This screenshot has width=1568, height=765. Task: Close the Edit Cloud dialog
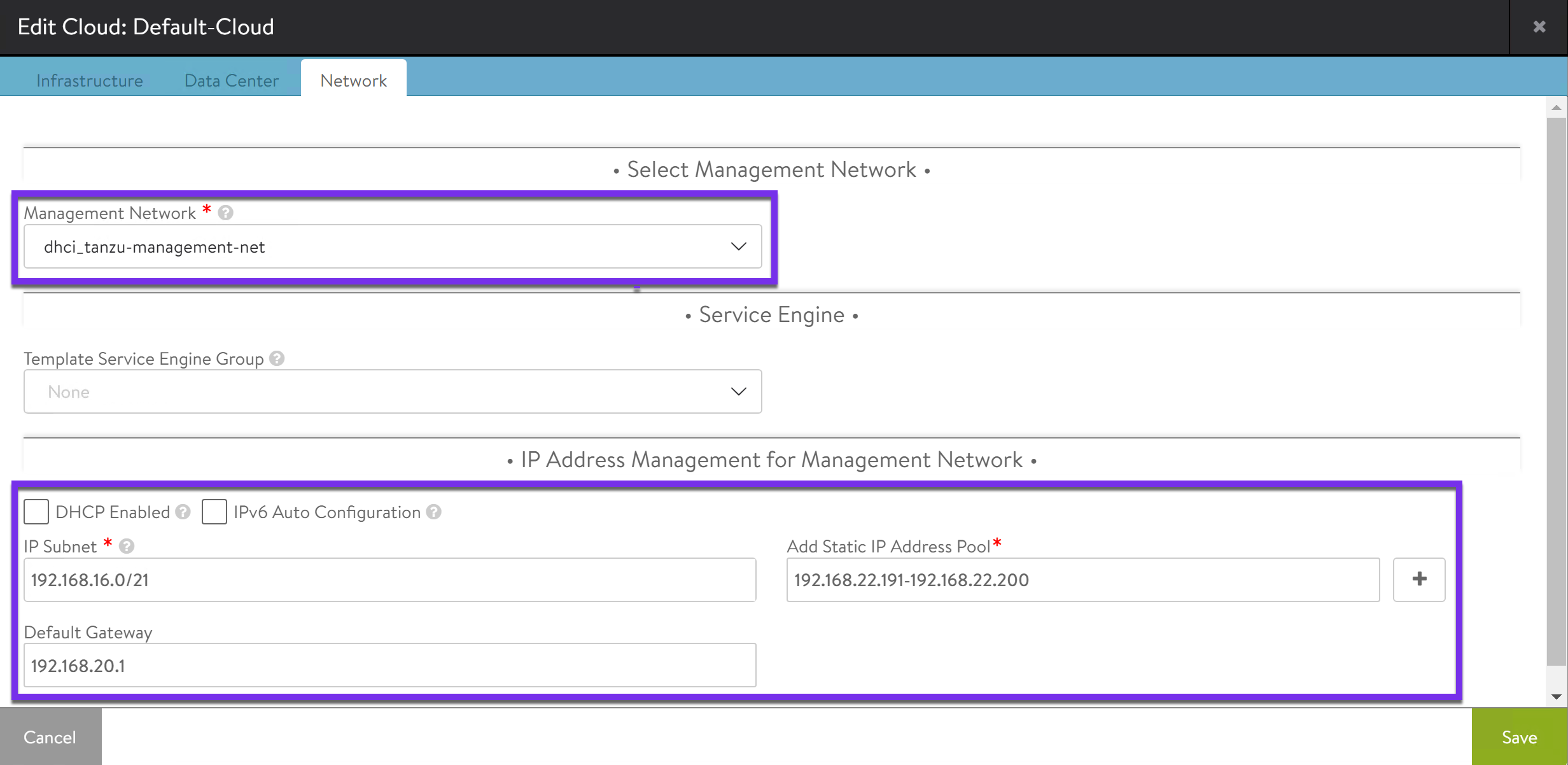pyautogui.click(x=1539, y=27)
